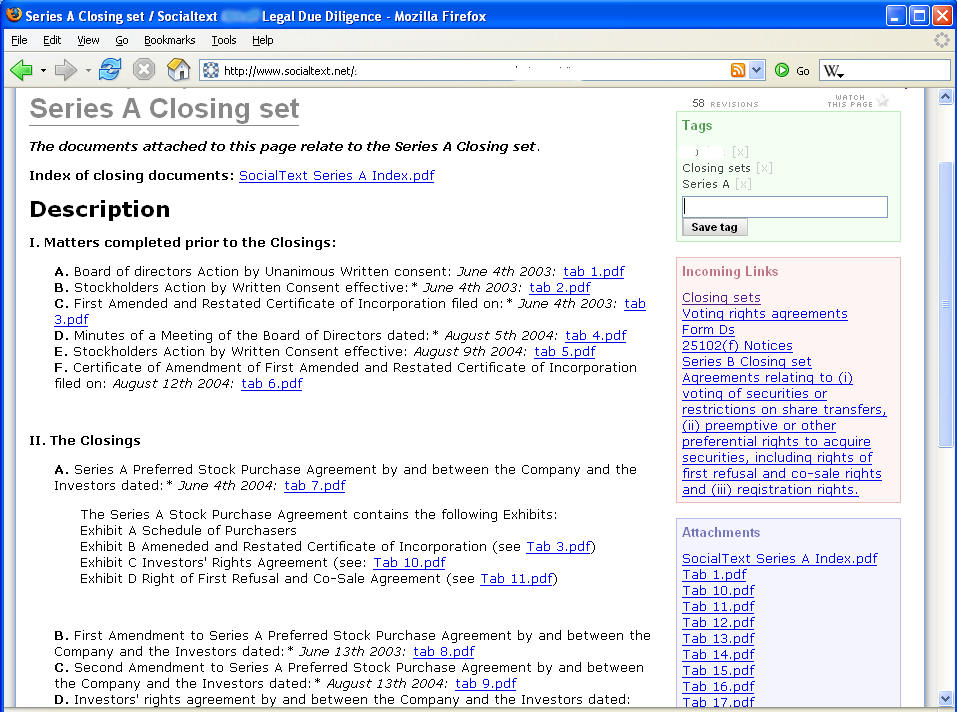Click the orange RSS feed icon
The height and width of the screenshot is (712, 957).
tap(738, 70)
